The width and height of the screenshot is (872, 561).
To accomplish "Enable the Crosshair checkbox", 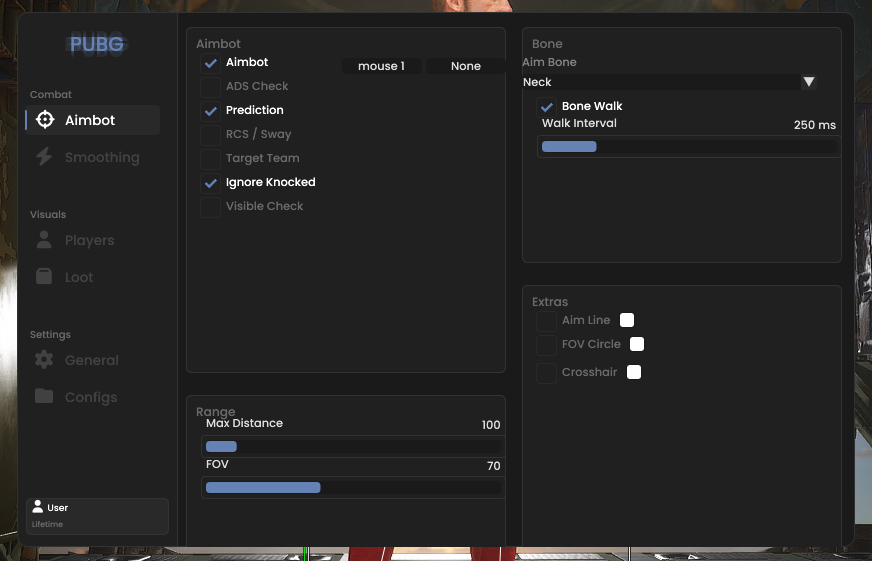I will click(x=546, y=373).
